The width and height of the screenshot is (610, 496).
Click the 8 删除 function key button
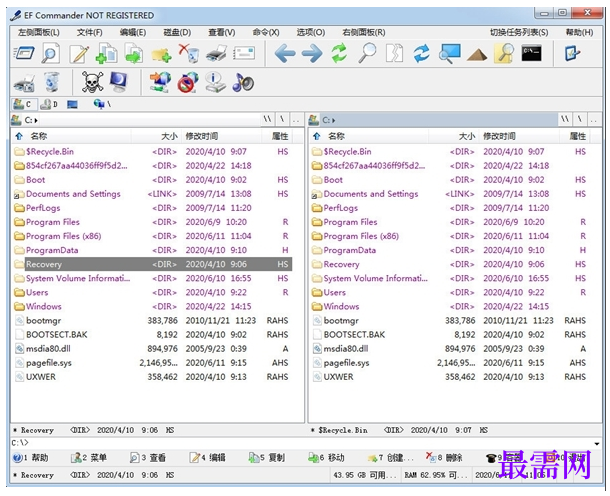click(444, 458)
